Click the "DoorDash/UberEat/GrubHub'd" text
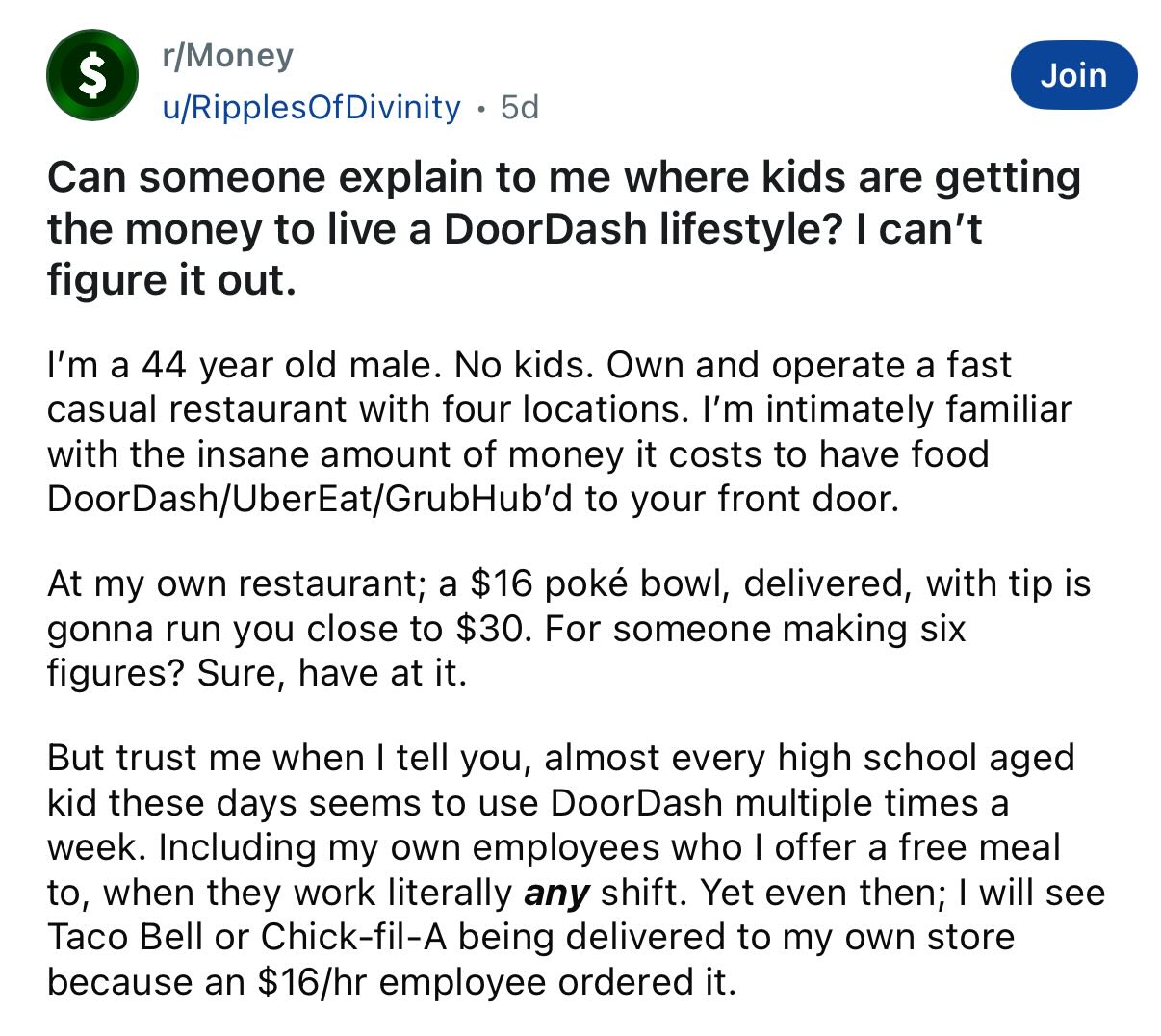The height and width of the screenshot is (1036, 1161). point(310,499)
